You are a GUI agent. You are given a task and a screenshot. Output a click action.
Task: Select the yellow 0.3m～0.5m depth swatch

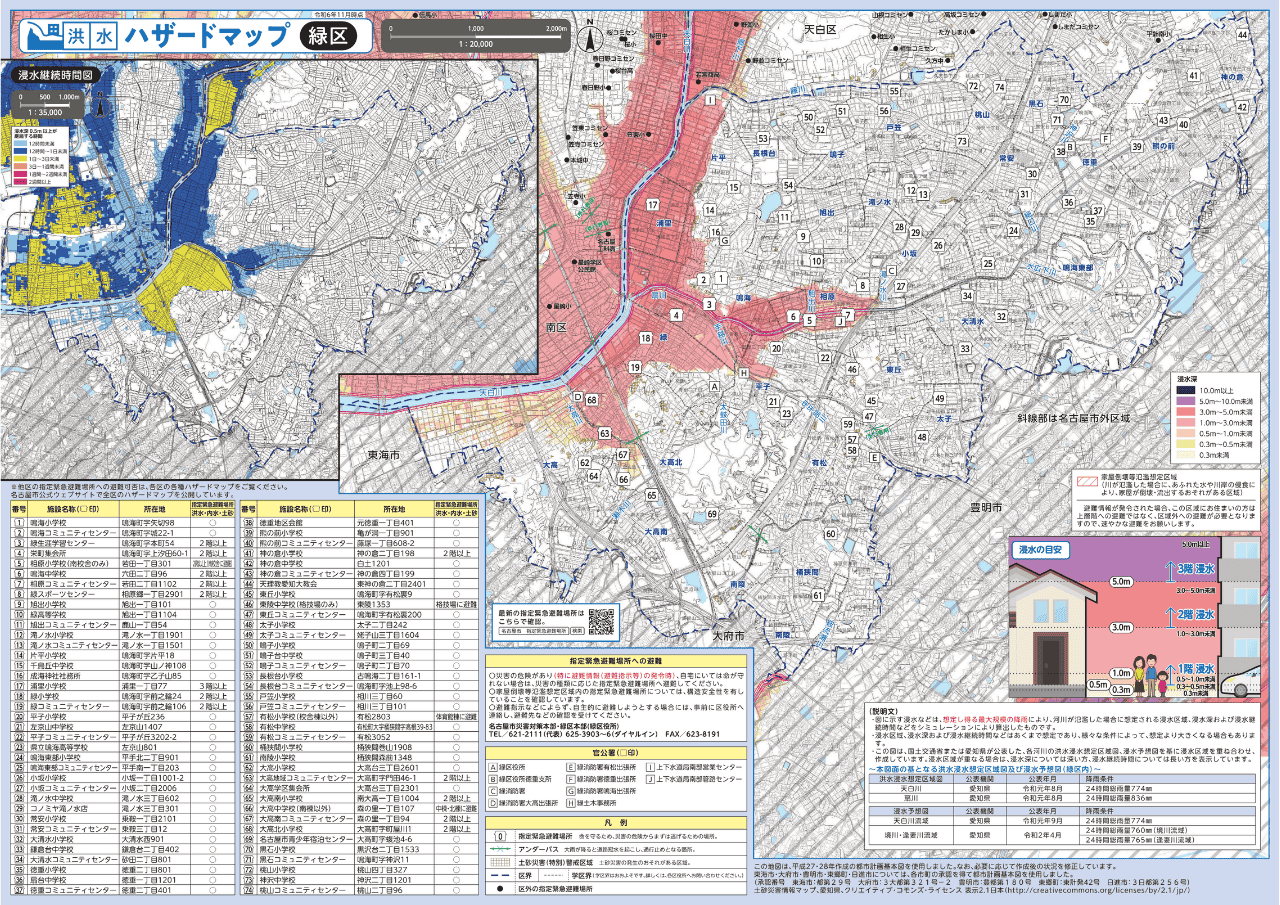(x=1187, y=444)
